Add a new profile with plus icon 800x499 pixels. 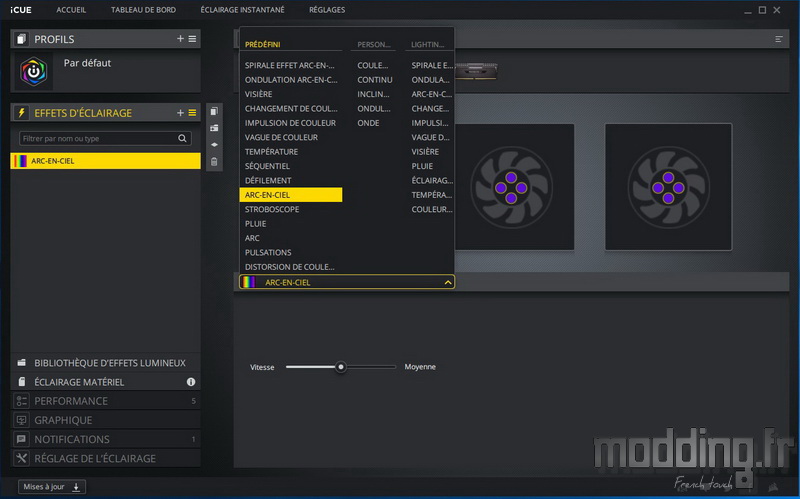(180, 39)
